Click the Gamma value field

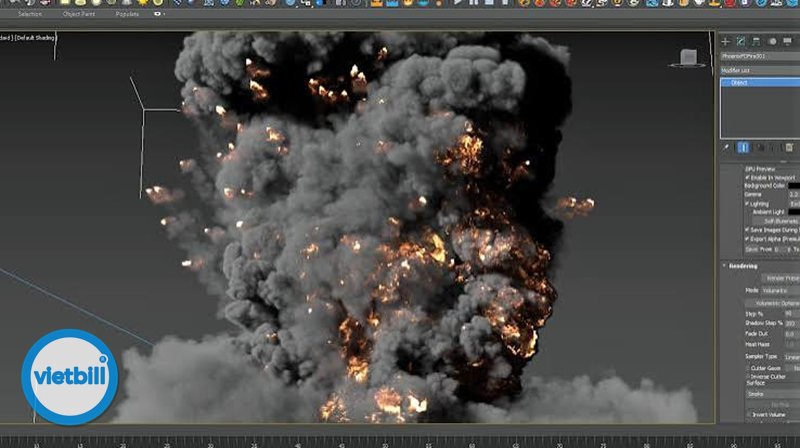[x=794, y=194]
